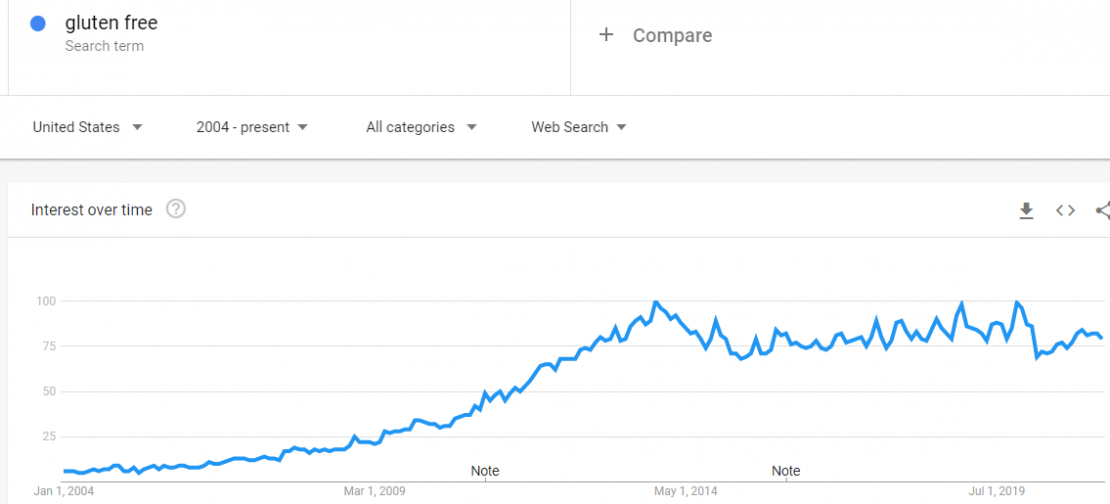The image size is (1110, 504).
Task: Click the Jan 1, 2004 axis label
Action: [x=64, y=491]
